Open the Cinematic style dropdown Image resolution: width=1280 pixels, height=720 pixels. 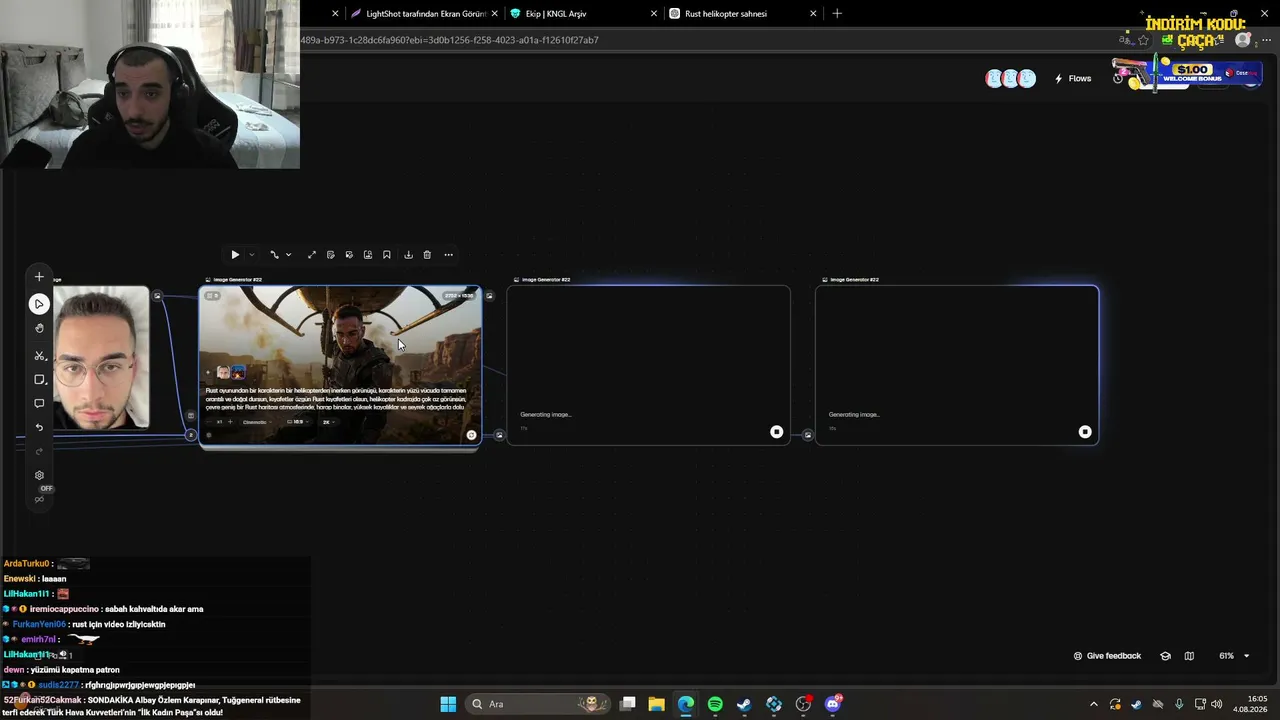click(256, 422)
